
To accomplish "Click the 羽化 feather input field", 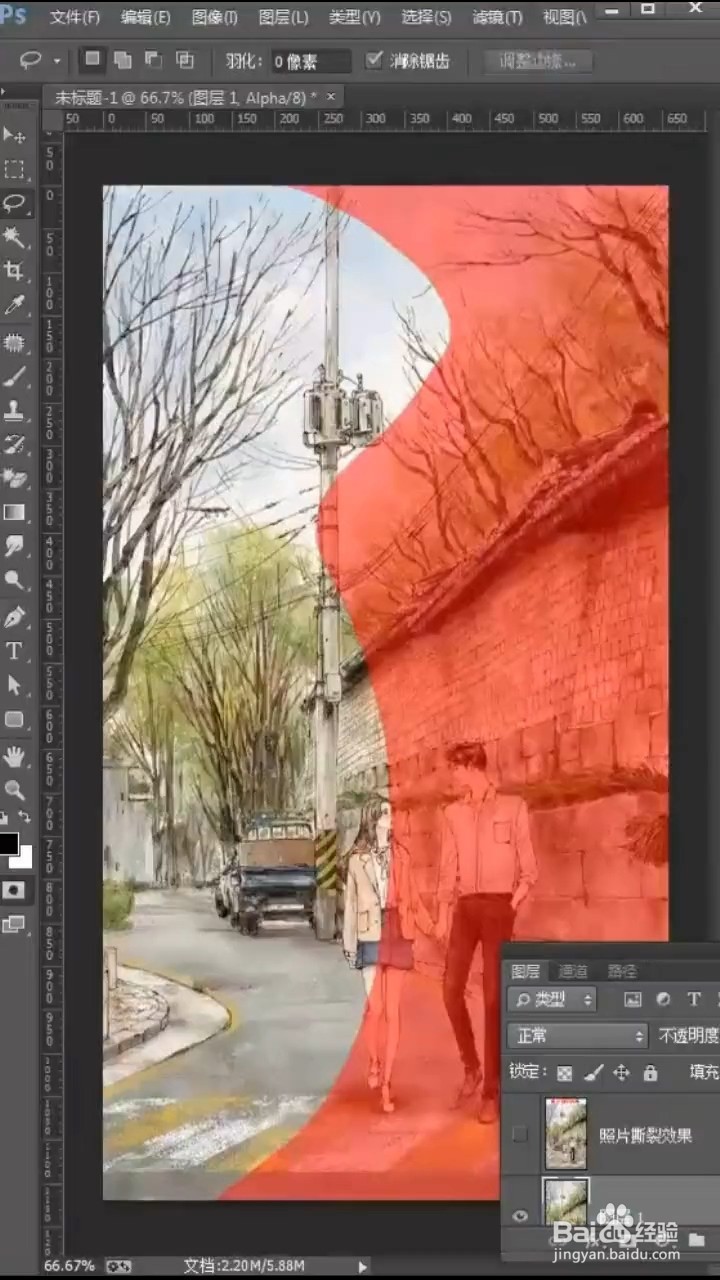I will tap(311, 61).
